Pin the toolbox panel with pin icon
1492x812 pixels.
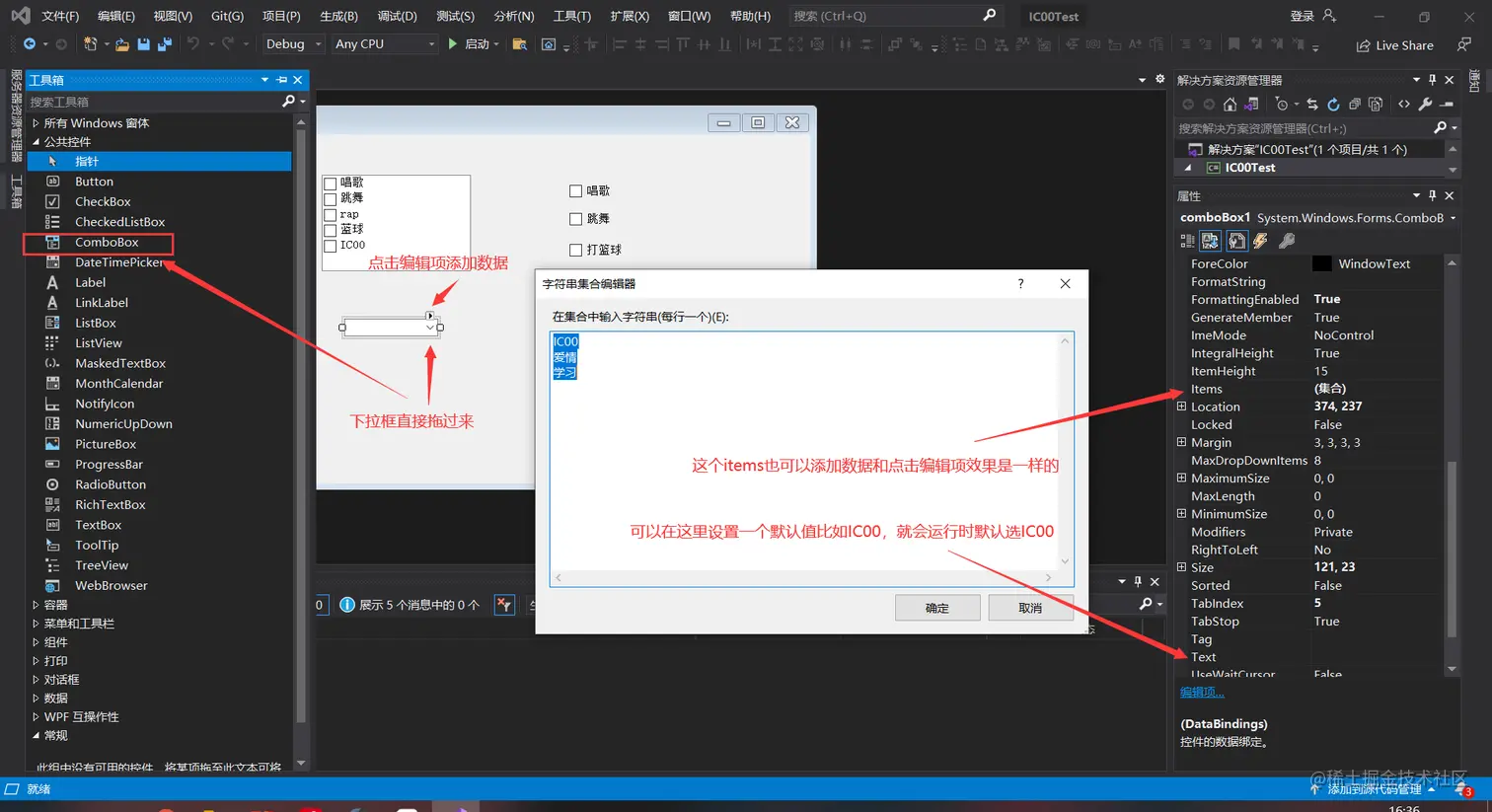tap(282, 80)
